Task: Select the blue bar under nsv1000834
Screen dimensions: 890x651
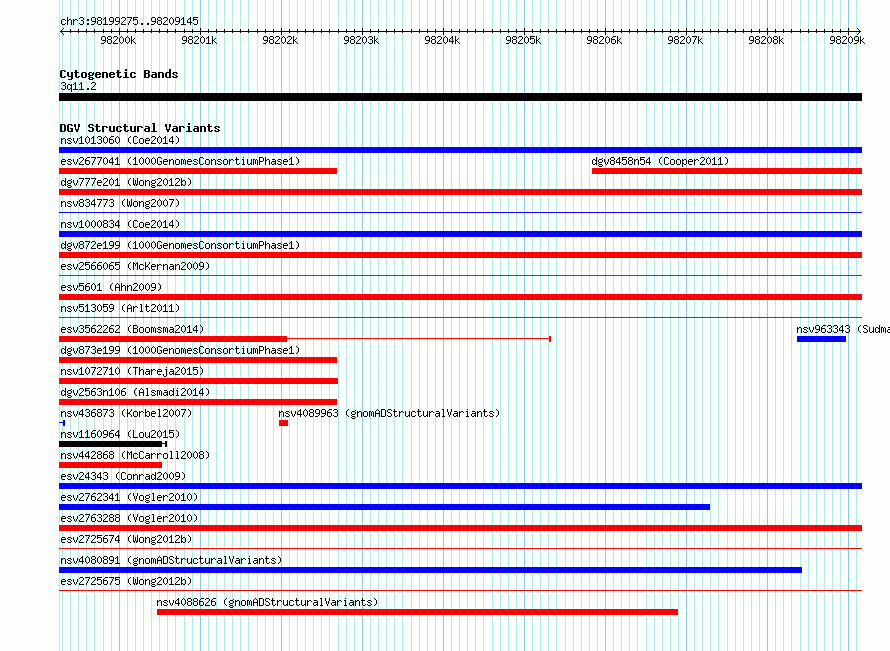Action: (460, 234)
